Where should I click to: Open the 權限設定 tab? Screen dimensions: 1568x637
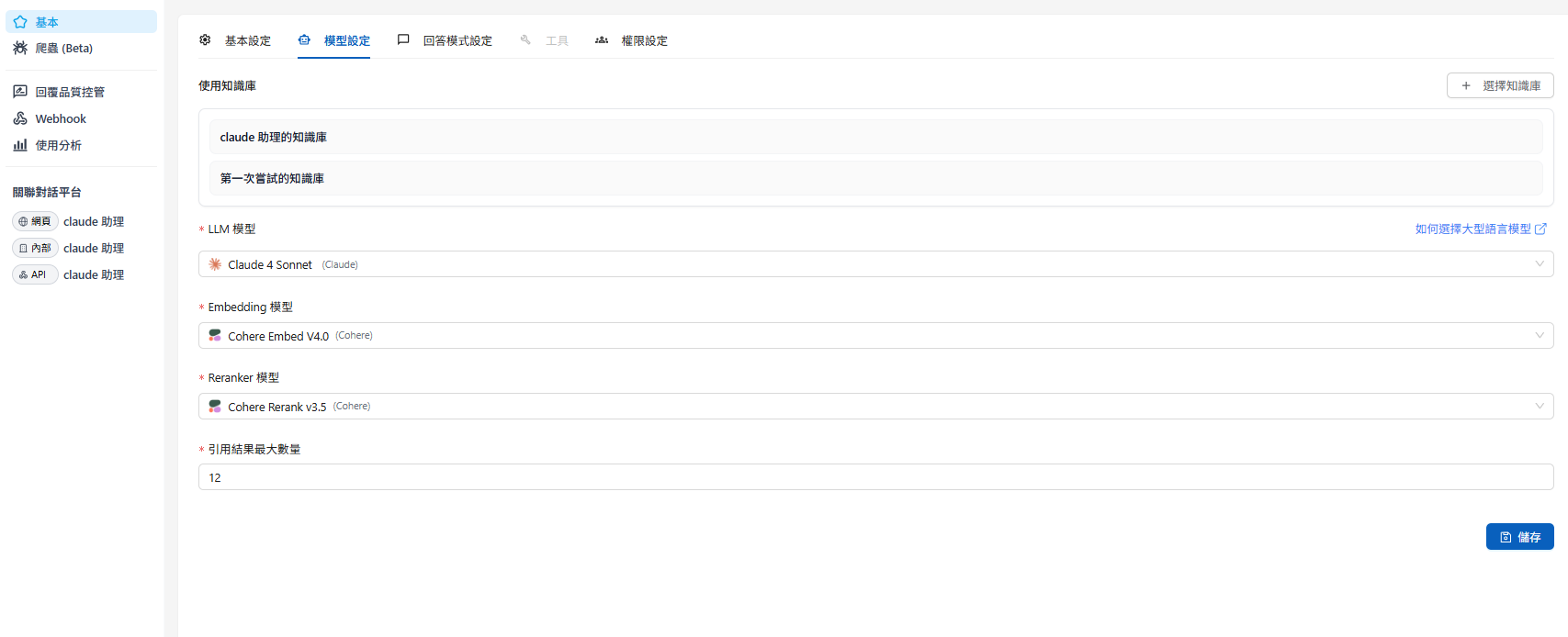632,40
